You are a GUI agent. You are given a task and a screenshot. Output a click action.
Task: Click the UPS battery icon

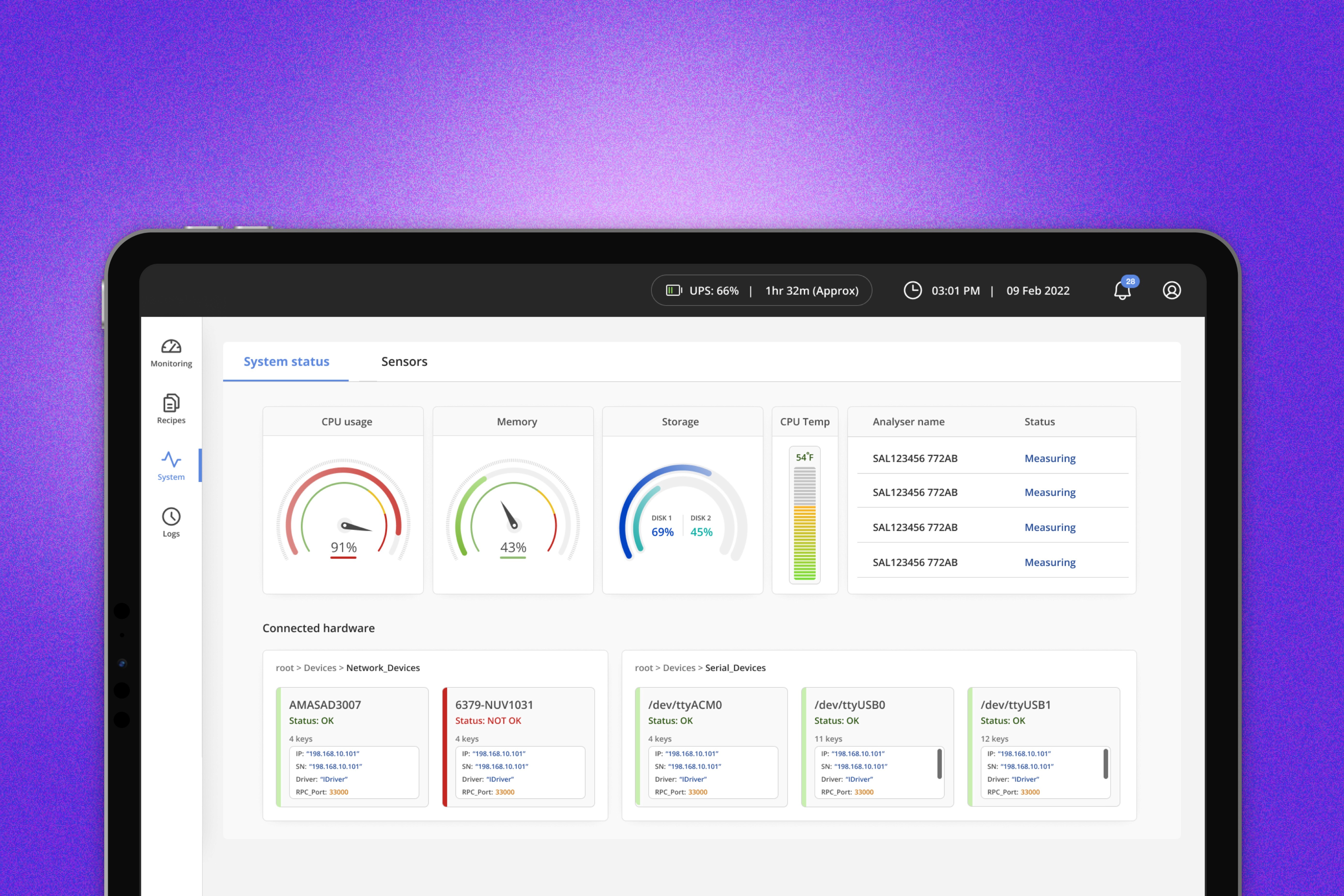tap(674, 291)
